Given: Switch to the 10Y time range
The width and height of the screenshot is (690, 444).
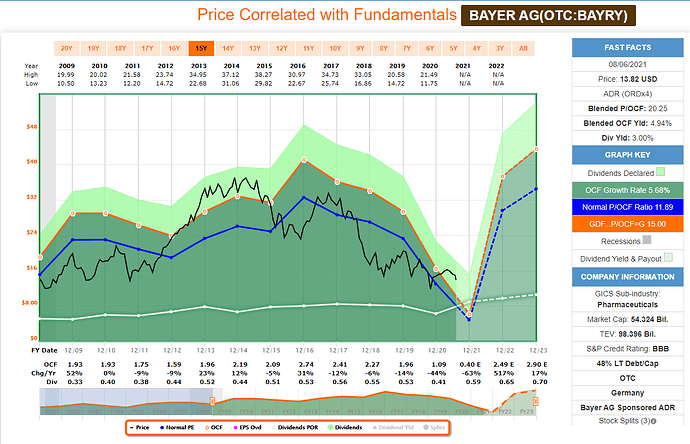Looking at the screenshot, I should [x=335, y=48].
